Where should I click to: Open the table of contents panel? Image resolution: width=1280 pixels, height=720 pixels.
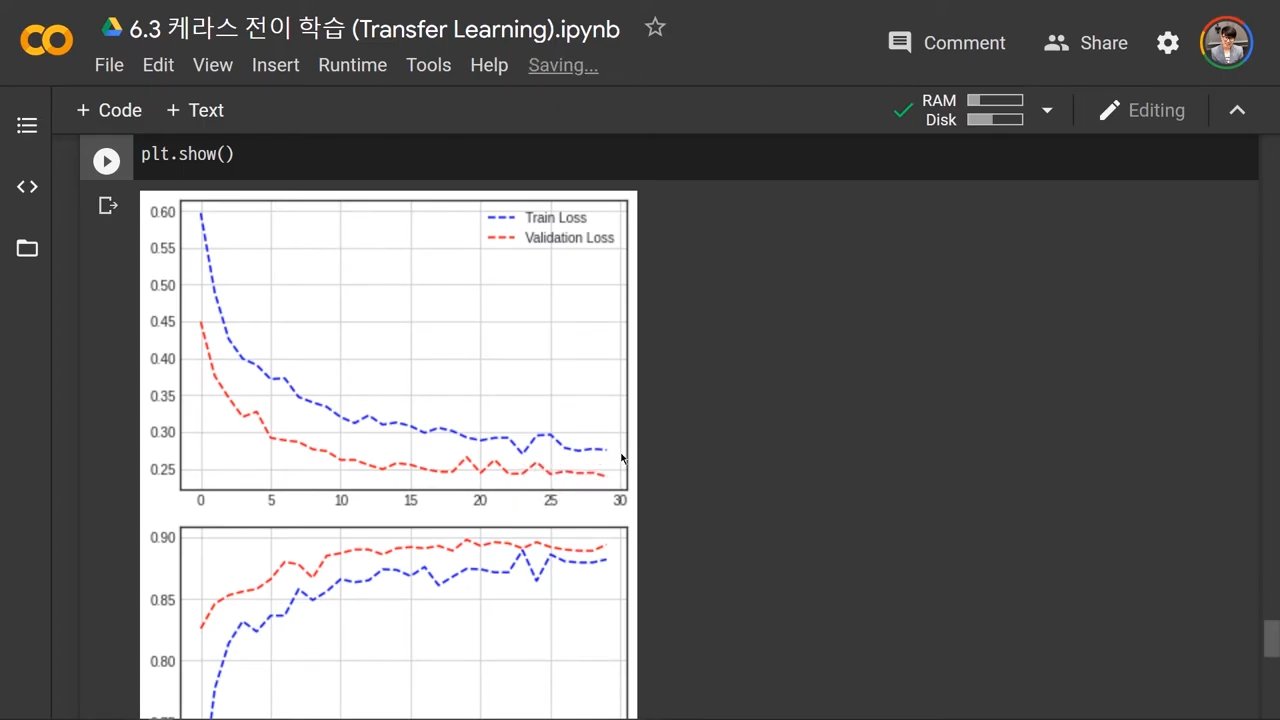click(27, 126)
